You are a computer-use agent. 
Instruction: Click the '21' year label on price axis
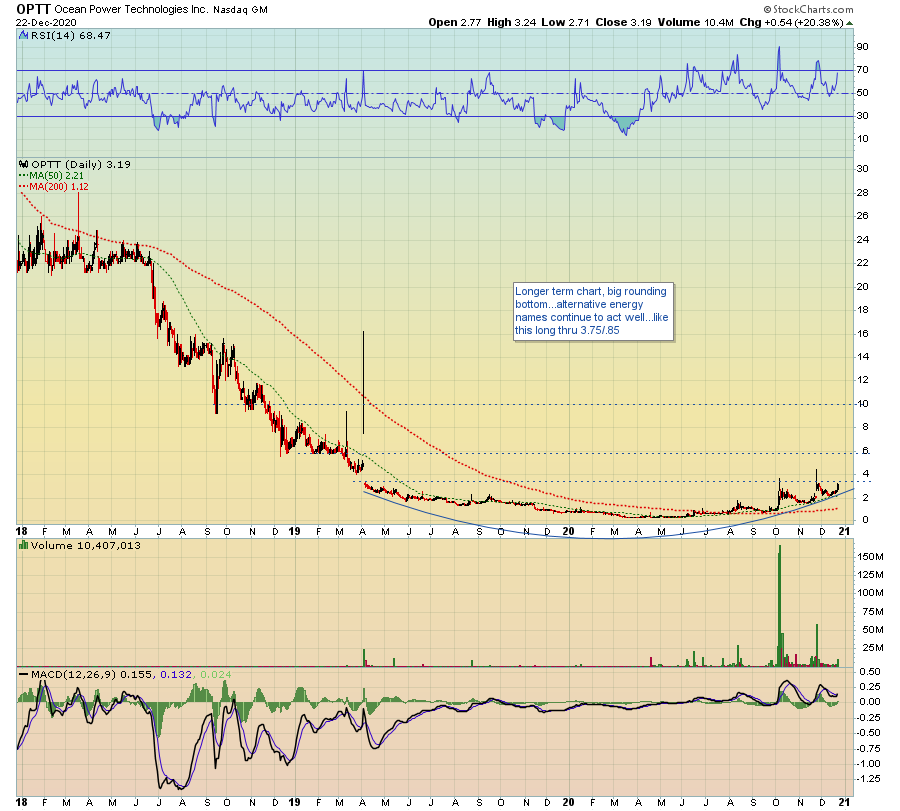(x=844, y=531)
